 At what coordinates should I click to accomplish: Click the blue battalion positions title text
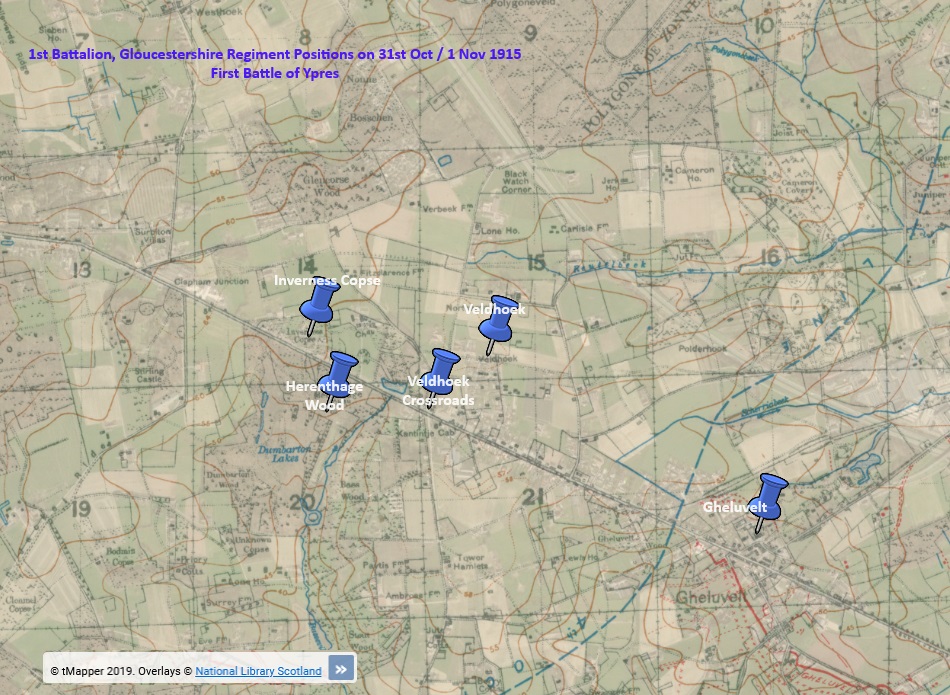pos(274,54)
